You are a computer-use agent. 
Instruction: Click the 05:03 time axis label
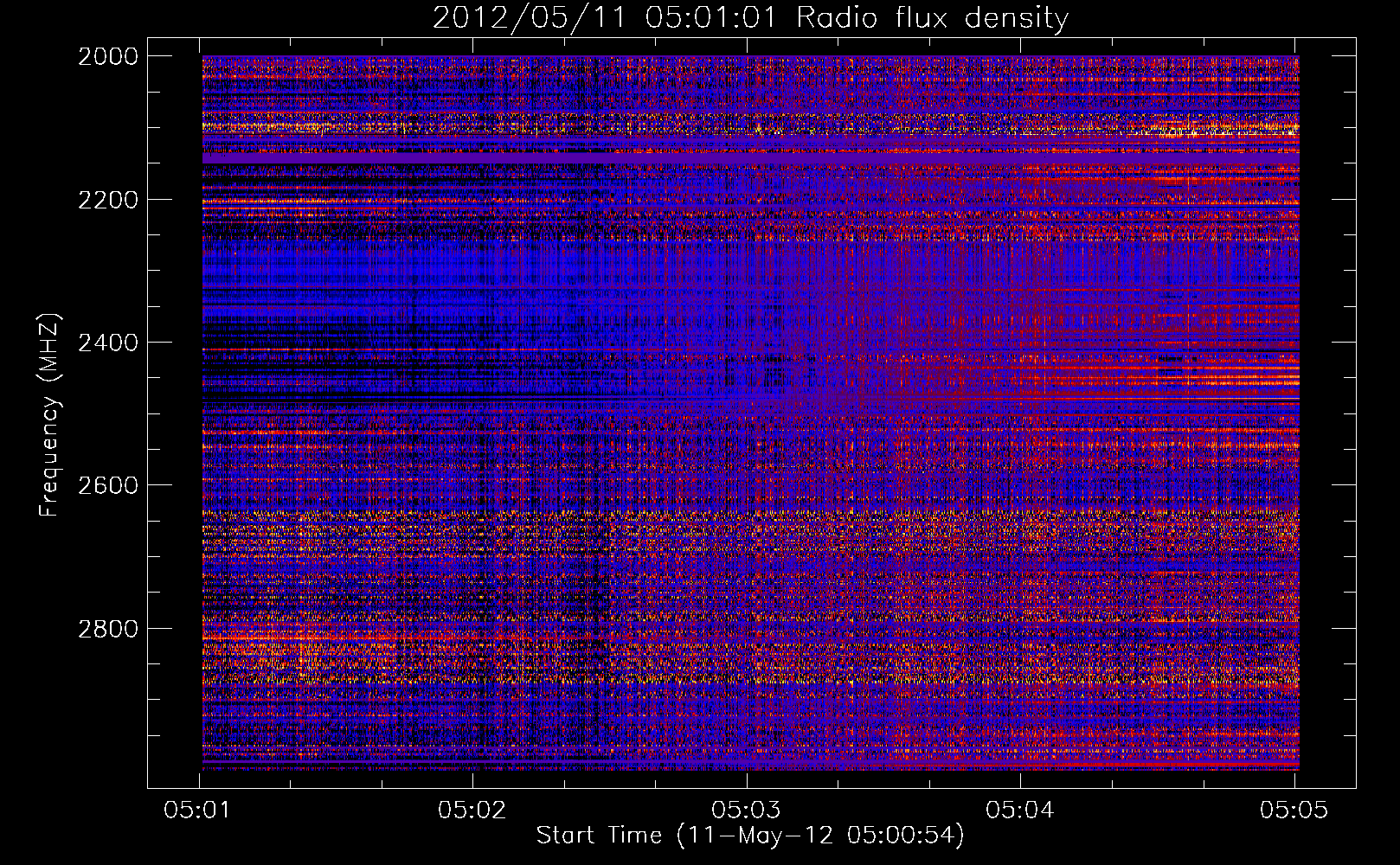(x=746, y=810)
